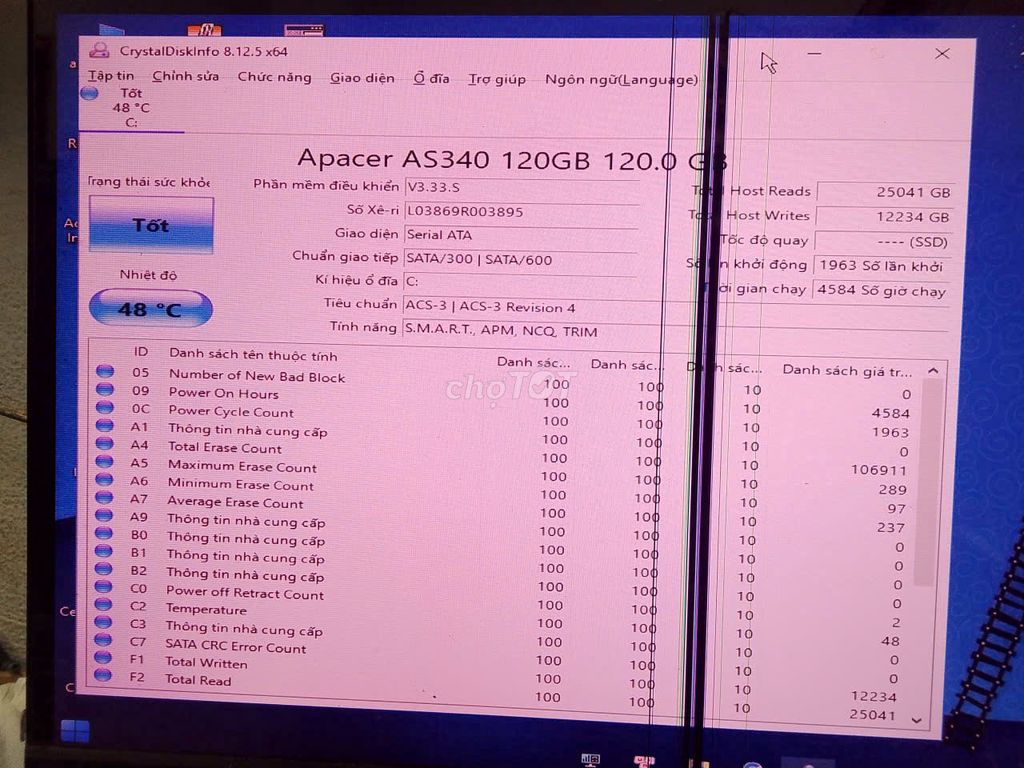1024x768 pixels.
Task: Click the attribute list scroll up arrow
Action: (x=933, y=371)
